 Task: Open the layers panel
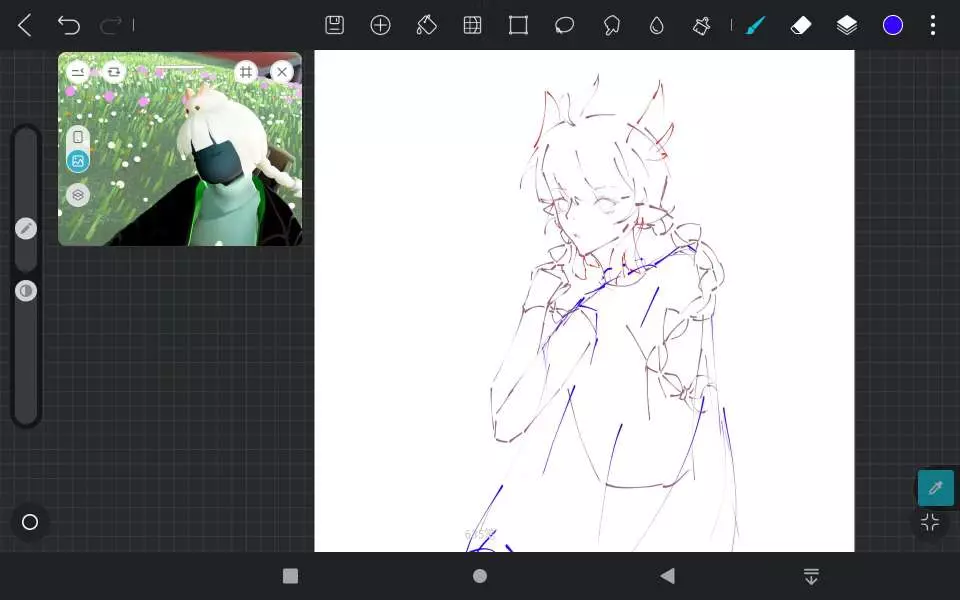pyautogui.click(x=847, y=25)
